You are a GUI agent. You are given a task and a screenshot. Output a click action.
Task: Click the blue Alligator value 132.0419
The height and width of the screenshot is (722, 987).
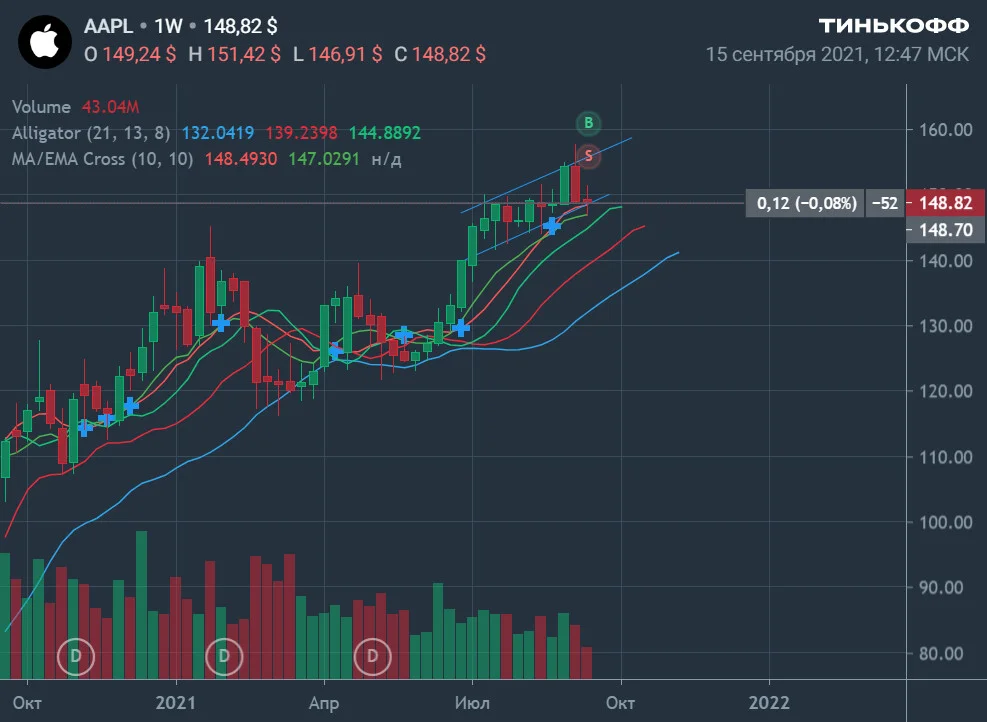click(x=218, y=133)
